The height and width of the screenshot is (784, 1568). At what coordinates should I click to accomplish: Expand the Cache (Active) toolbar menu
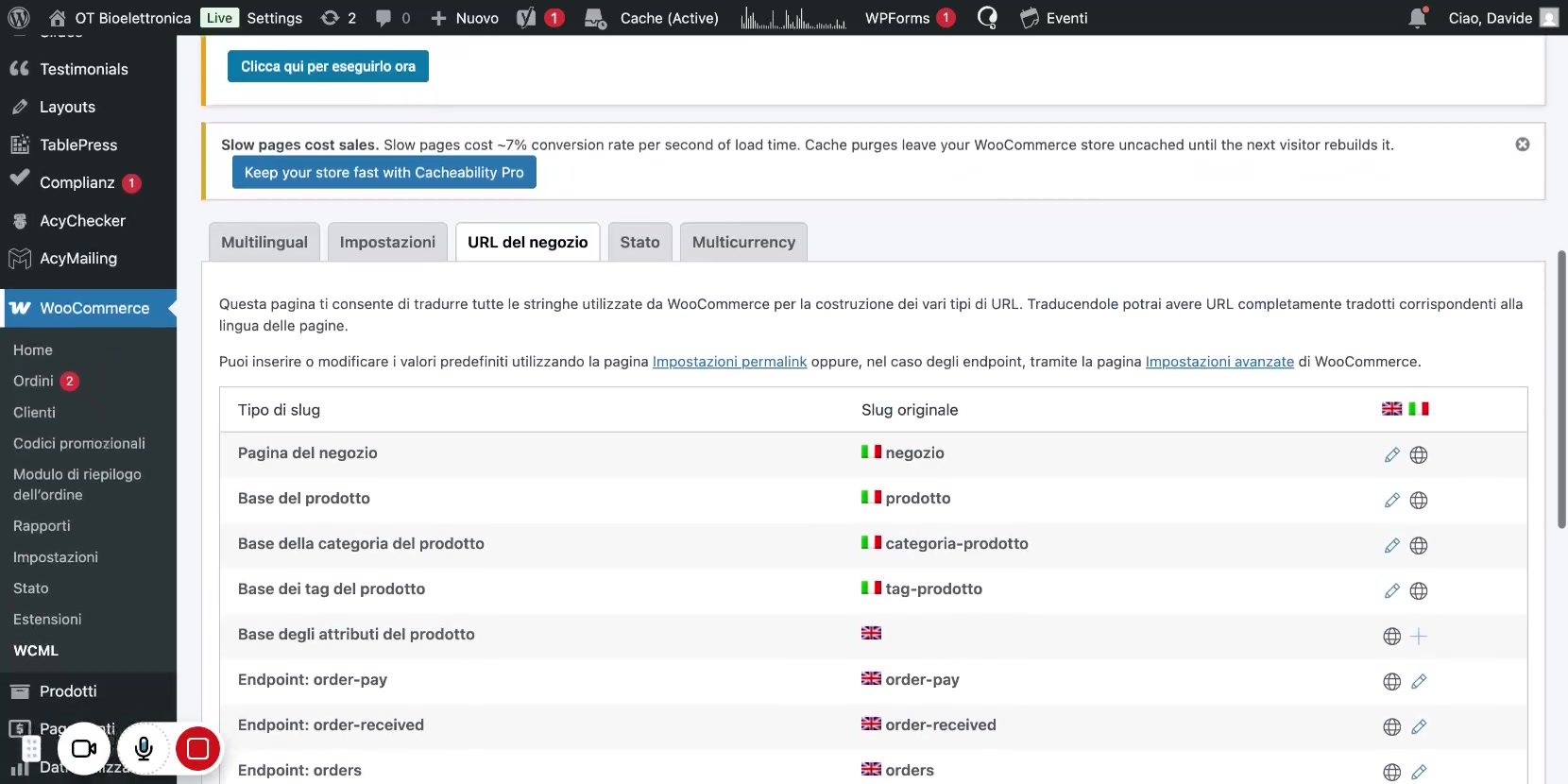pyautogui.click(x=652, y=18)
